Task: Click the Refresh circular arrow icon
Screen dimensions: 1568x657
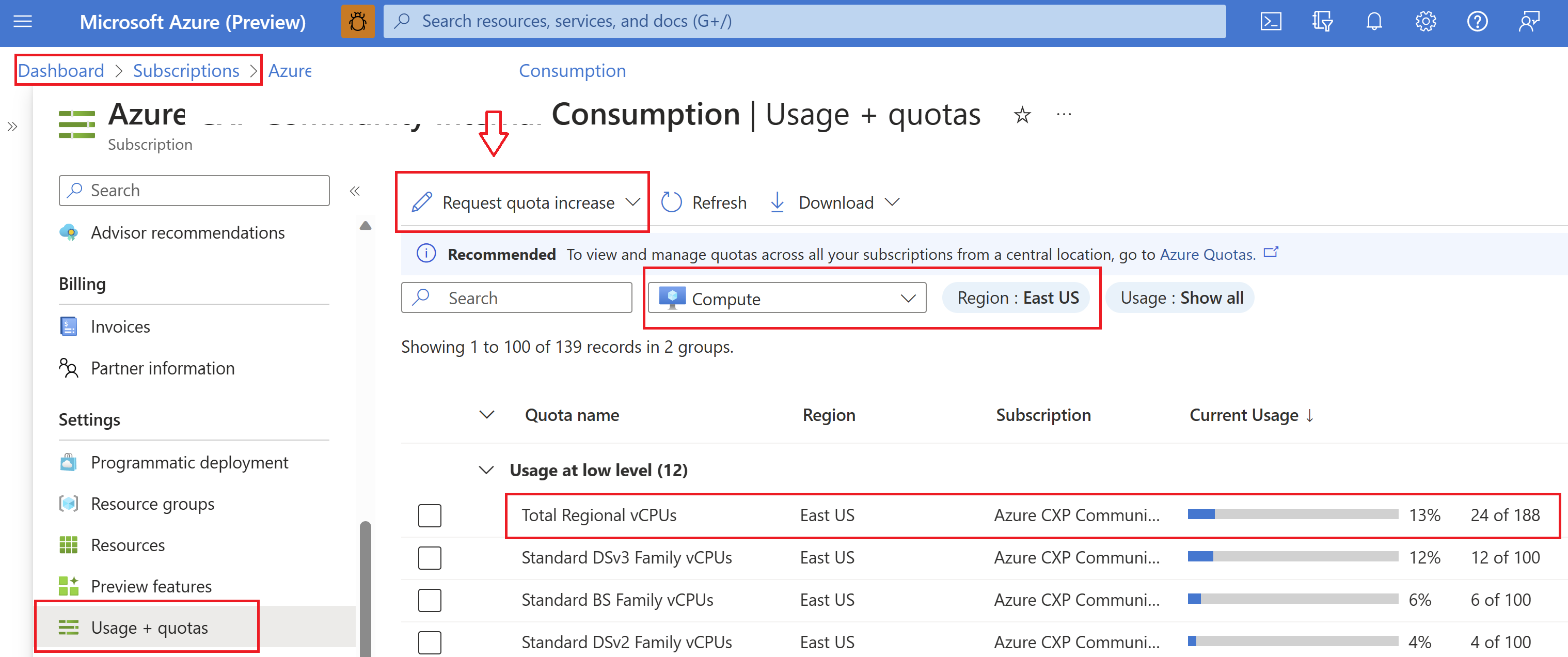Action: tap(671, 202)
